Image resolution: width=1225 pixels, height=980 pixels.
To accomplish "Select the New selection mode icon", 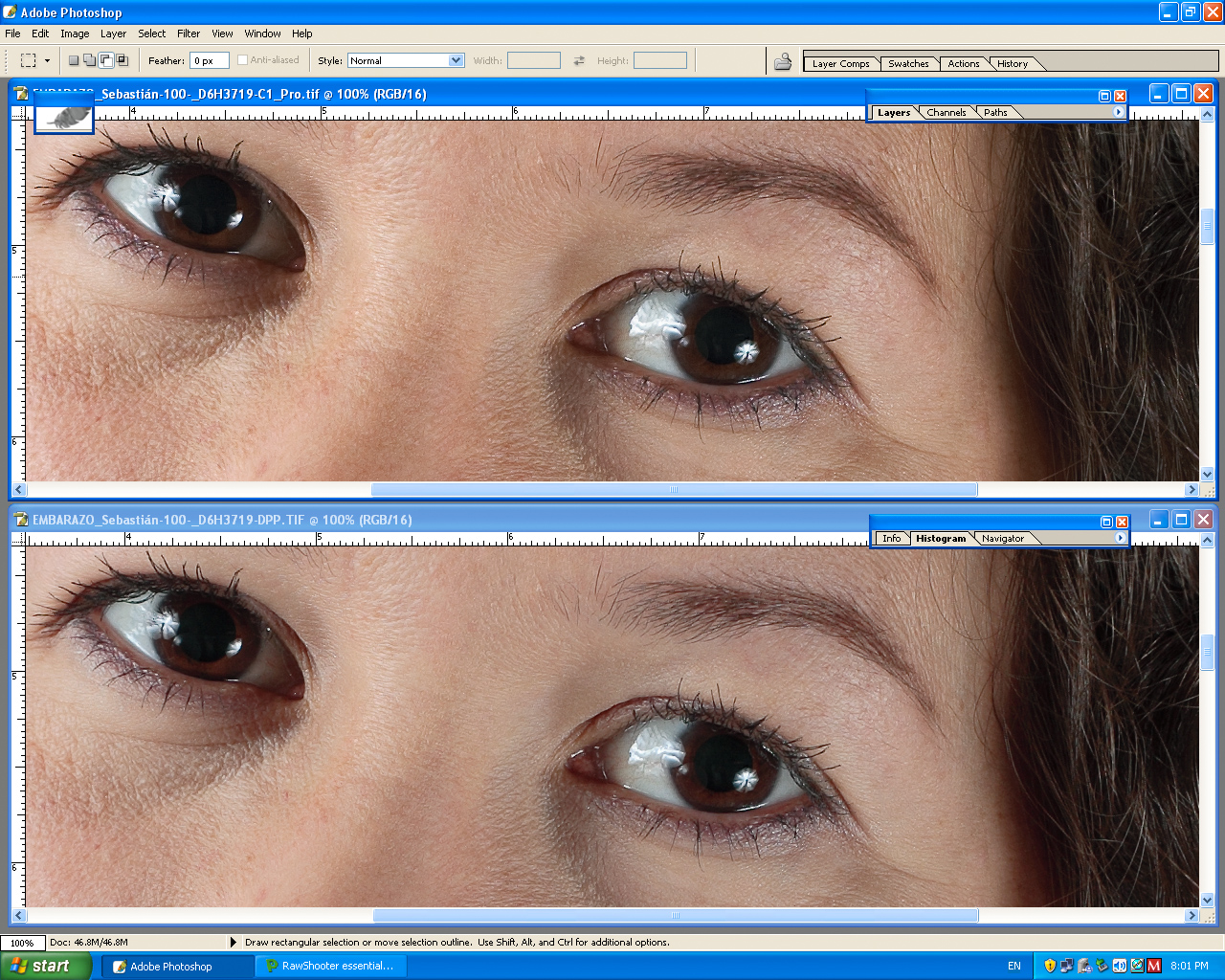I will tap(74, 60).
